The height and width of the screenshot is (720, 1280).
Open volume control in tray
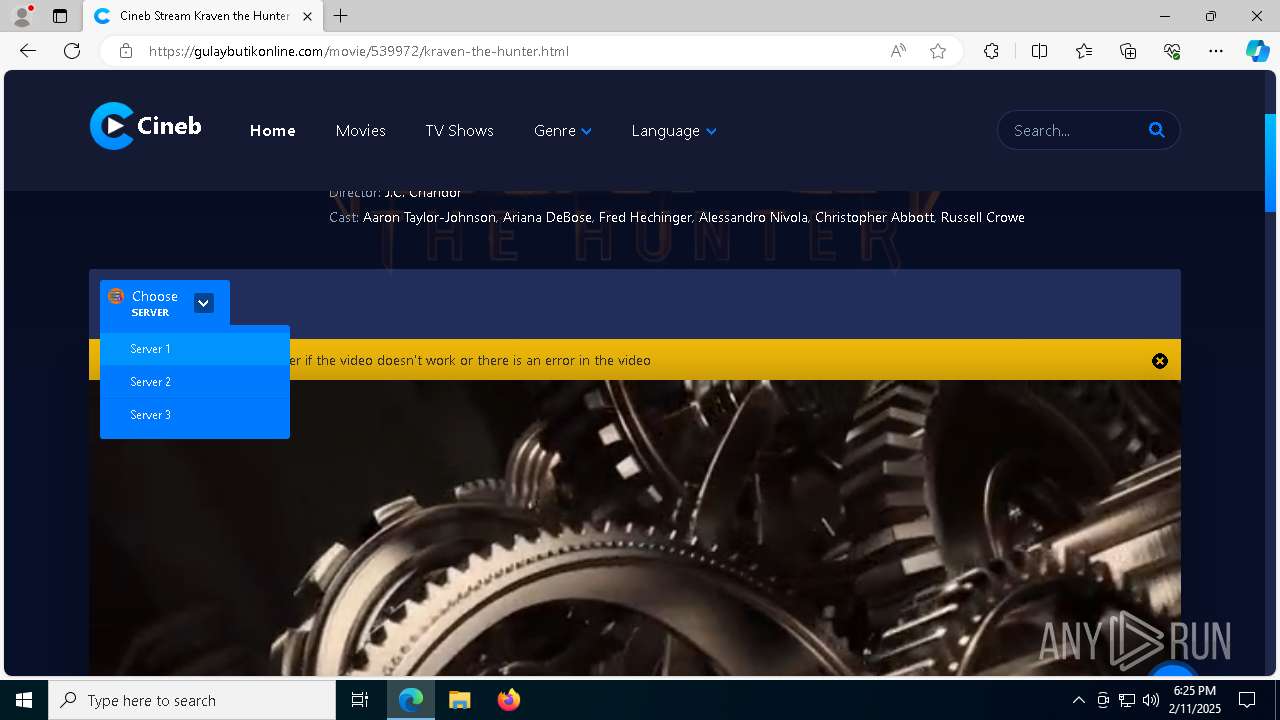tap(1151, 700)
